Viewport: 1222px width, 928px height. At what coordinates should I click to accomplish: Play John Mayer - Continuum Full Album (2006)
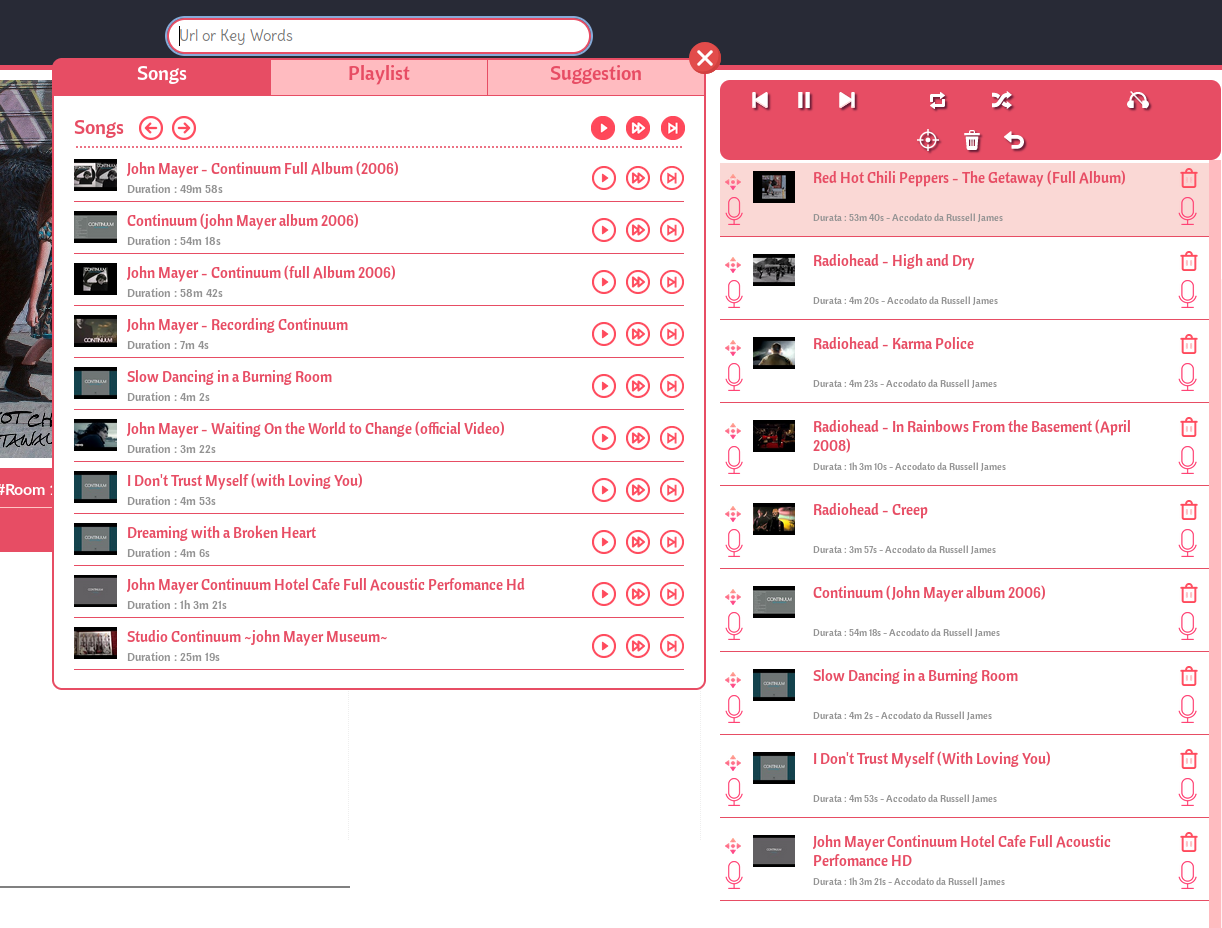tap(604, 178)
